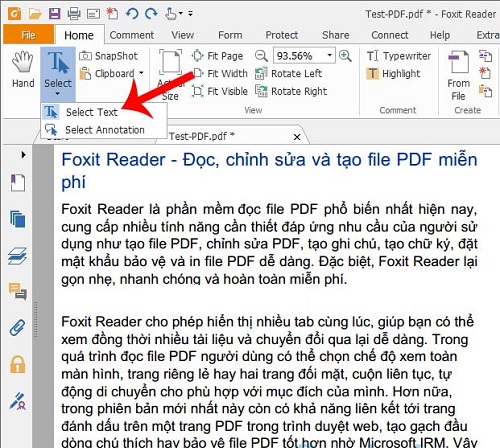Open the Bookmarks panel
Image resolution: width=500 pixels, height=448 pixels.
pos(18,183)
